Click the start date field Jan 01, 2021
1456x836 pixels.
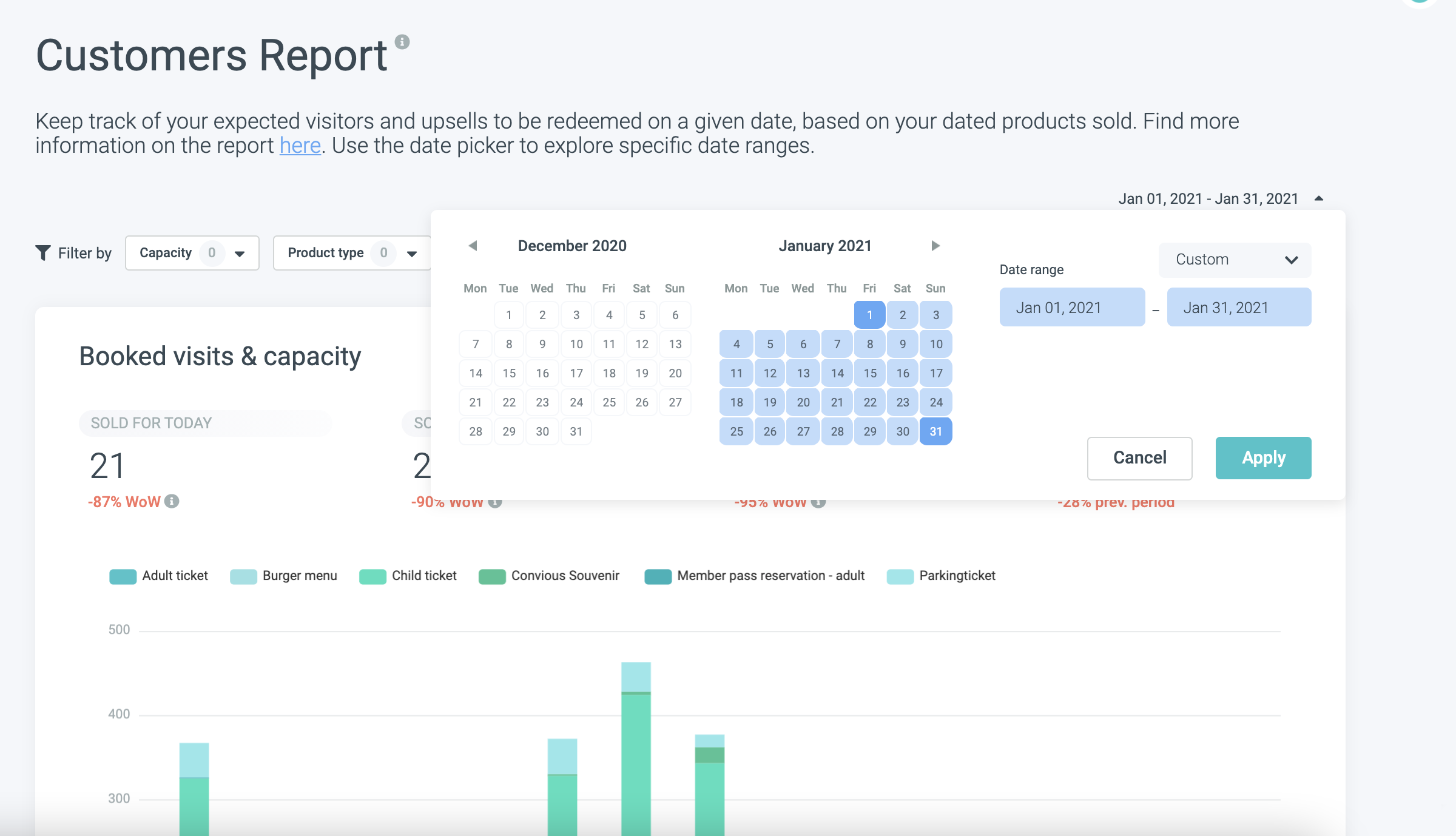coord(1072,308)
